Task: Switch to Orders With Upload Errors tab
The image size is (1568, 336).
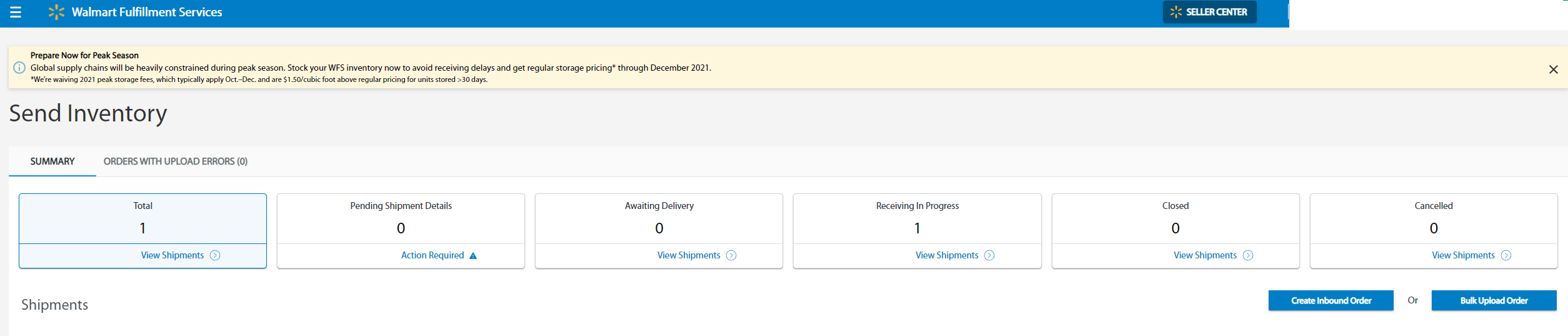Action: (176, 161)
